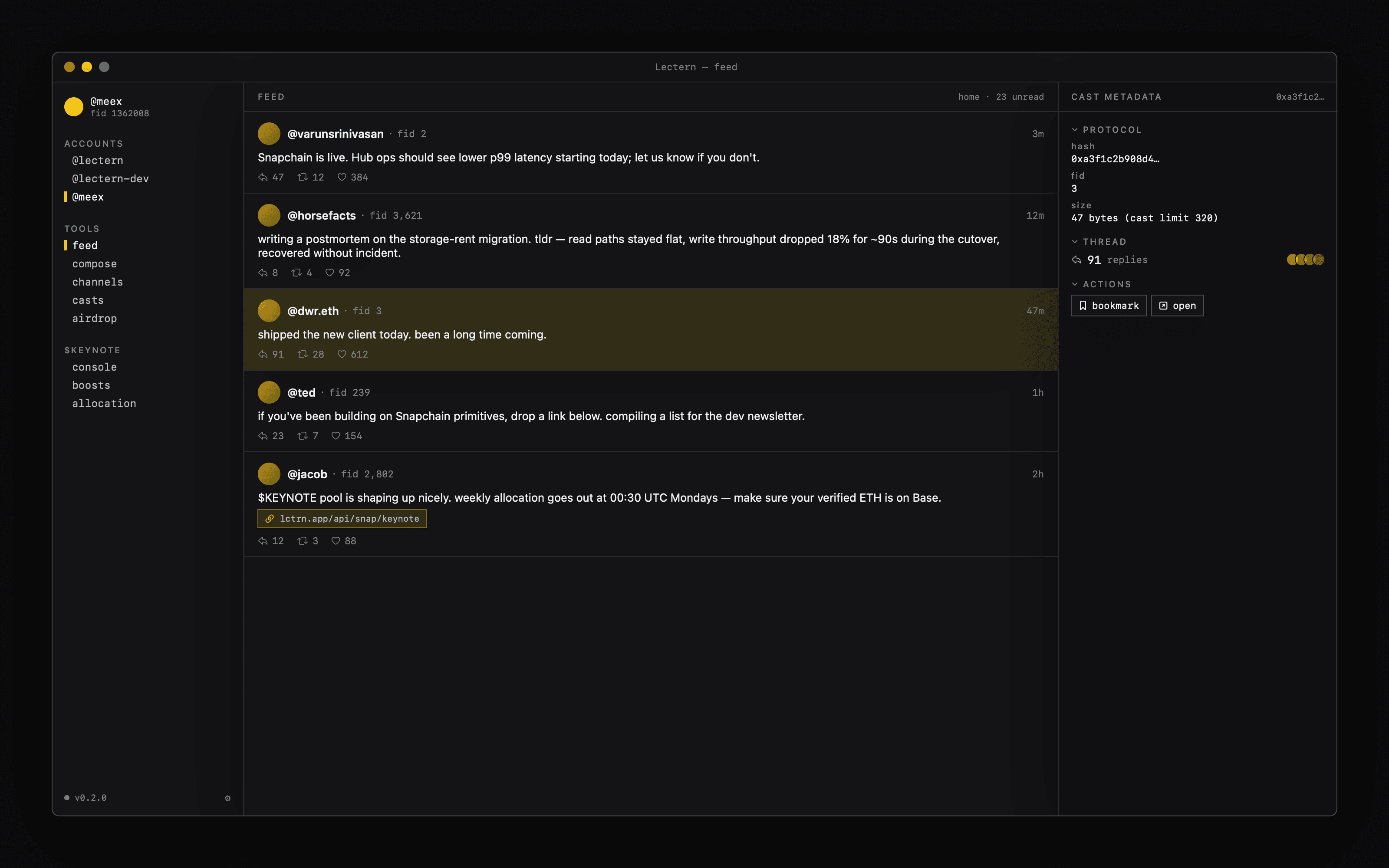
Task: Click @horsefacts's avatar
Action: [269, 215]
